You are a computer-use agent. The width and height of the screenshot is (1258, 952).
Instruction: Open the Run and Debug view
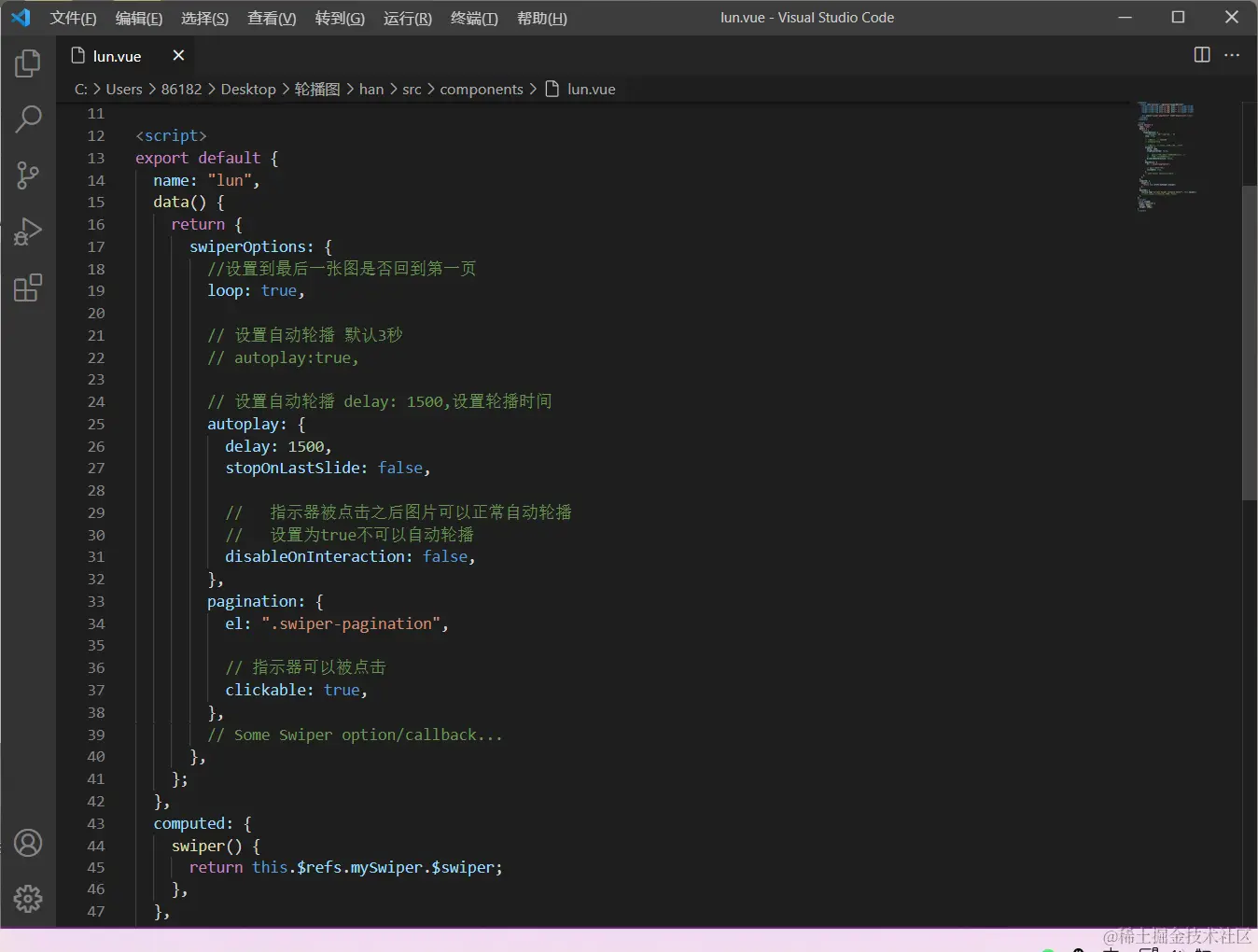[28, 231]
